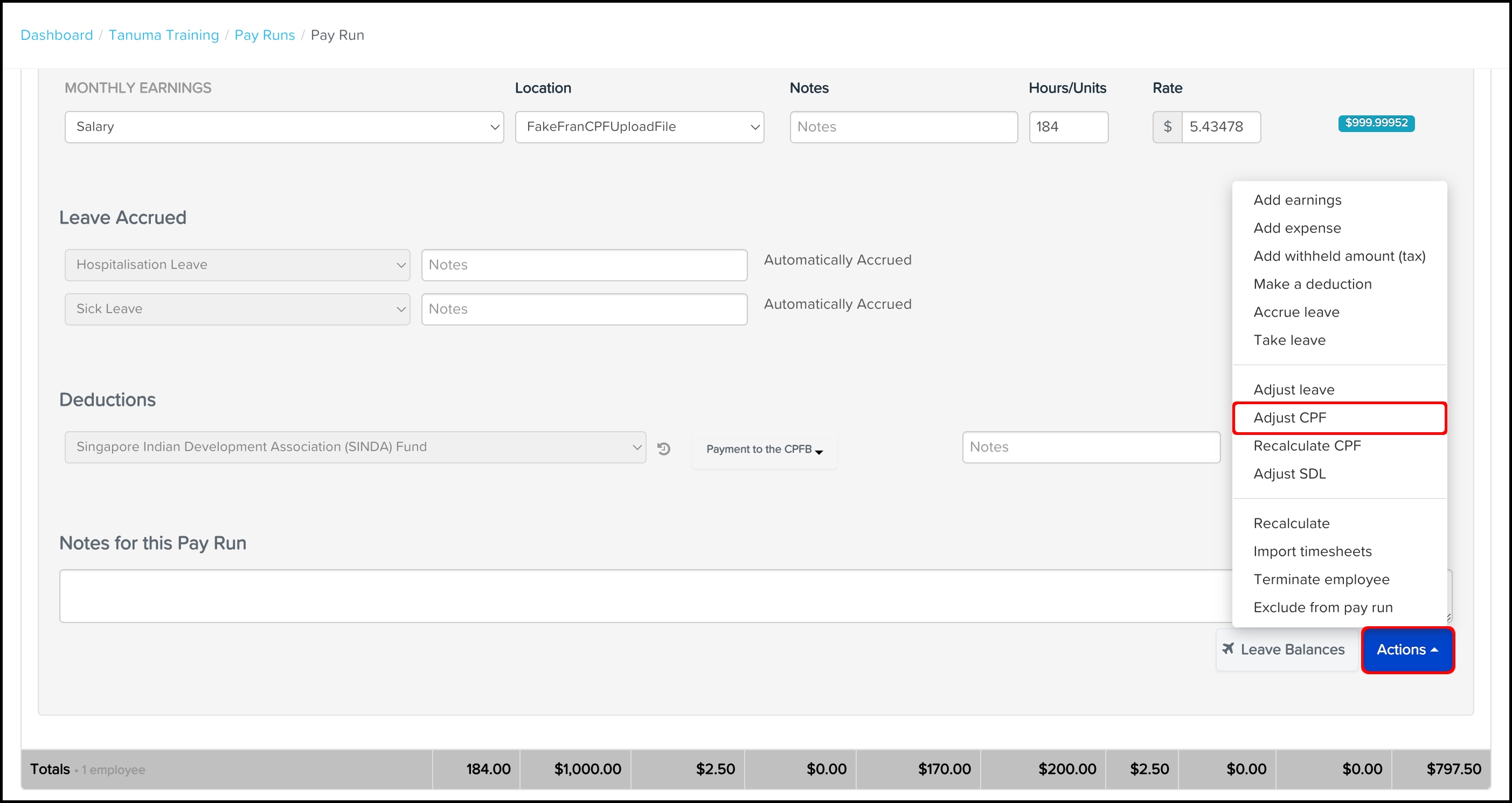Click the reset icon next to SINDA deduction
Viewport: 1512px width, 803px height.
pos(664,449)
